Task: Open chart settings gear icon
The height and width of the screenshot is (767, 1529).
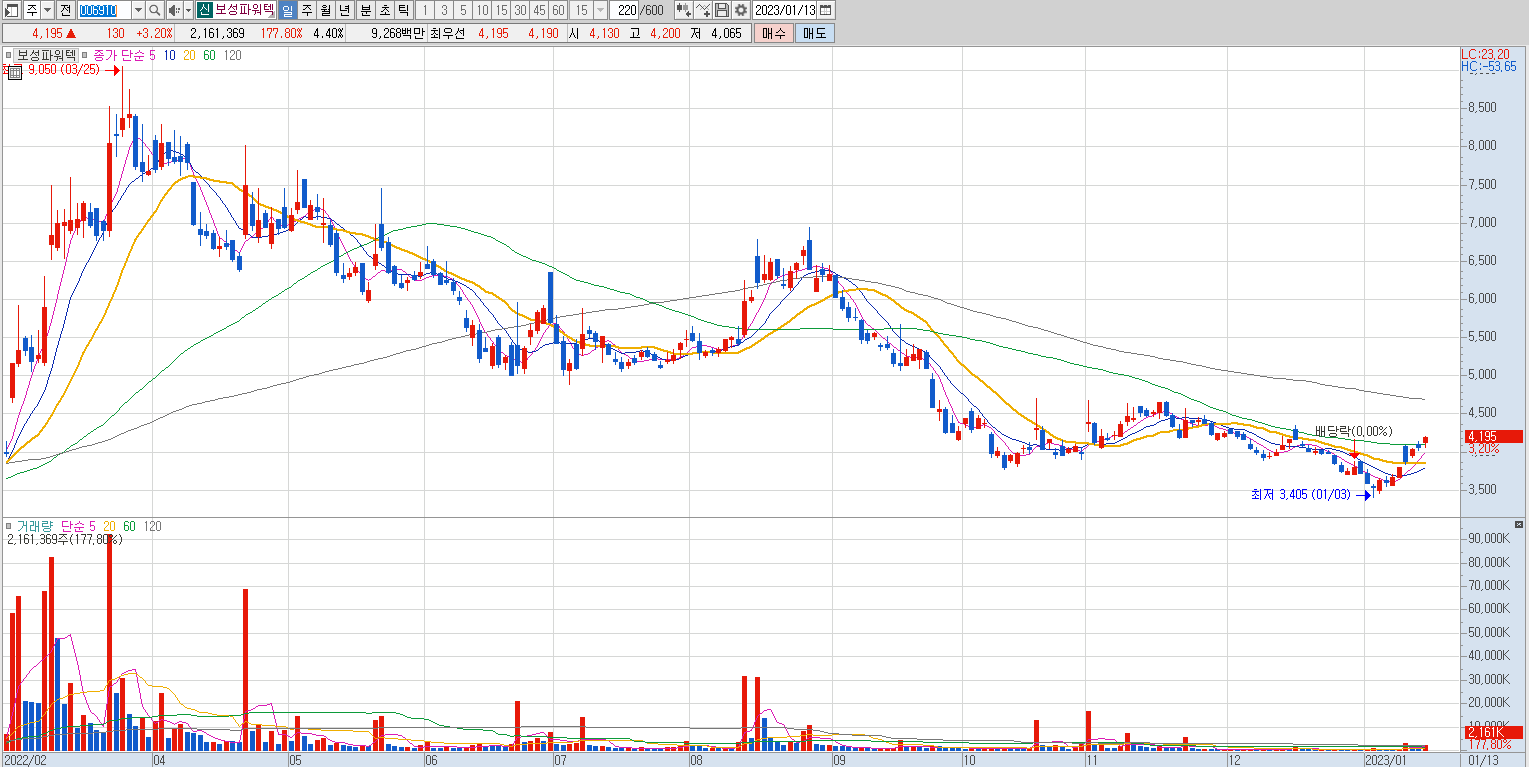Action: pos(740,10)
